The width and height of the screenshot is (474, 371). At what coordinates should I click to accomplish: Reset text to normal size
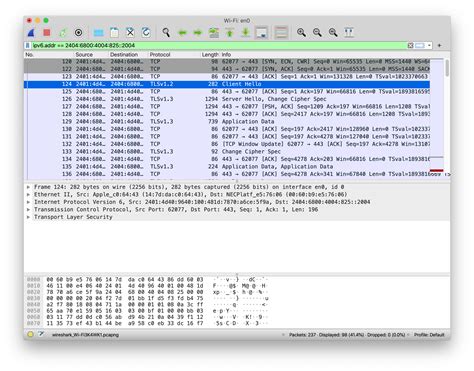click(x=333, y=32)
